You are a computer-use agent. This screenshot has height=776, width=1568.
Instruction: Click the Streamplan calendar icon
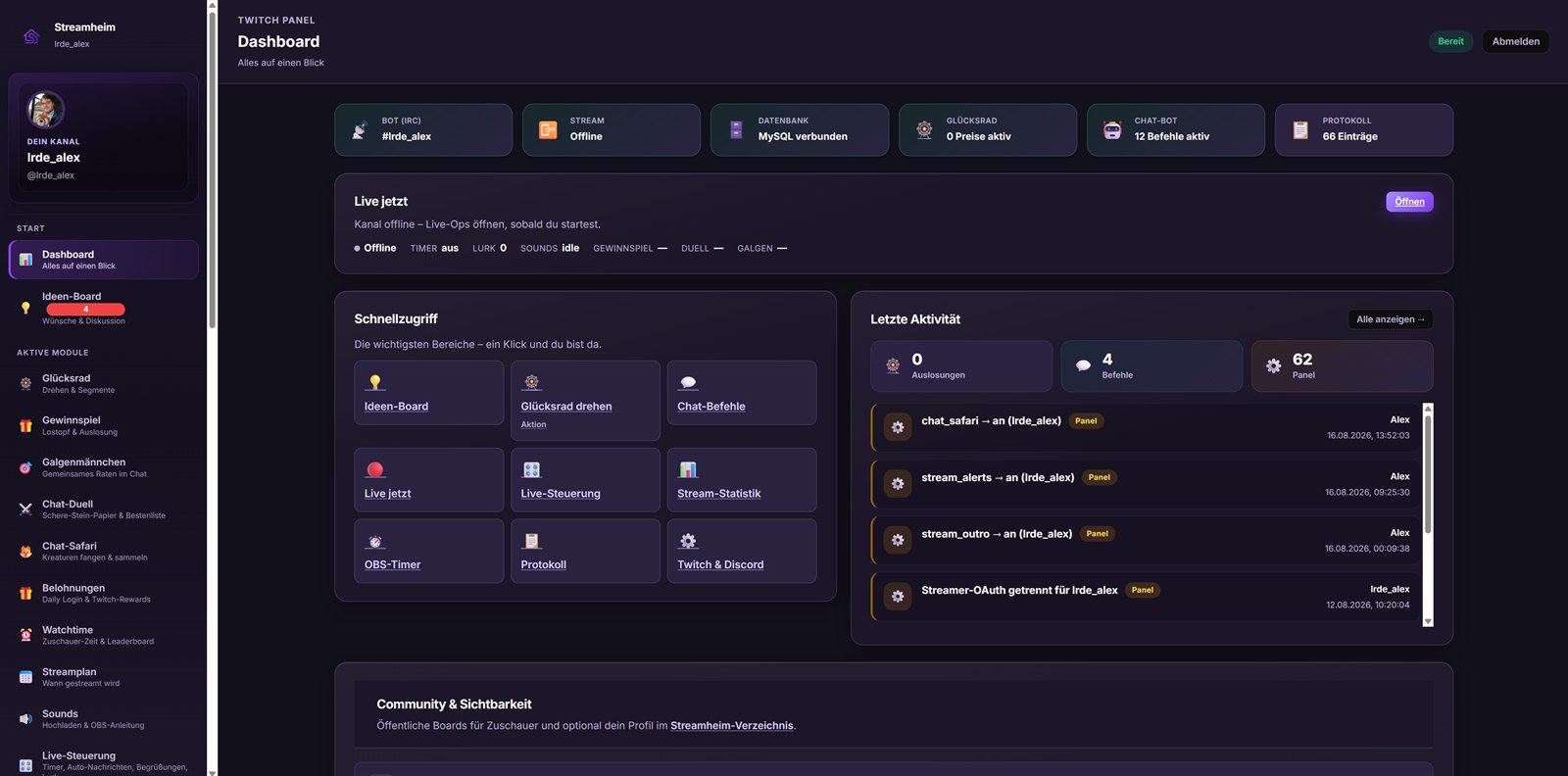[x=25, y=677]
